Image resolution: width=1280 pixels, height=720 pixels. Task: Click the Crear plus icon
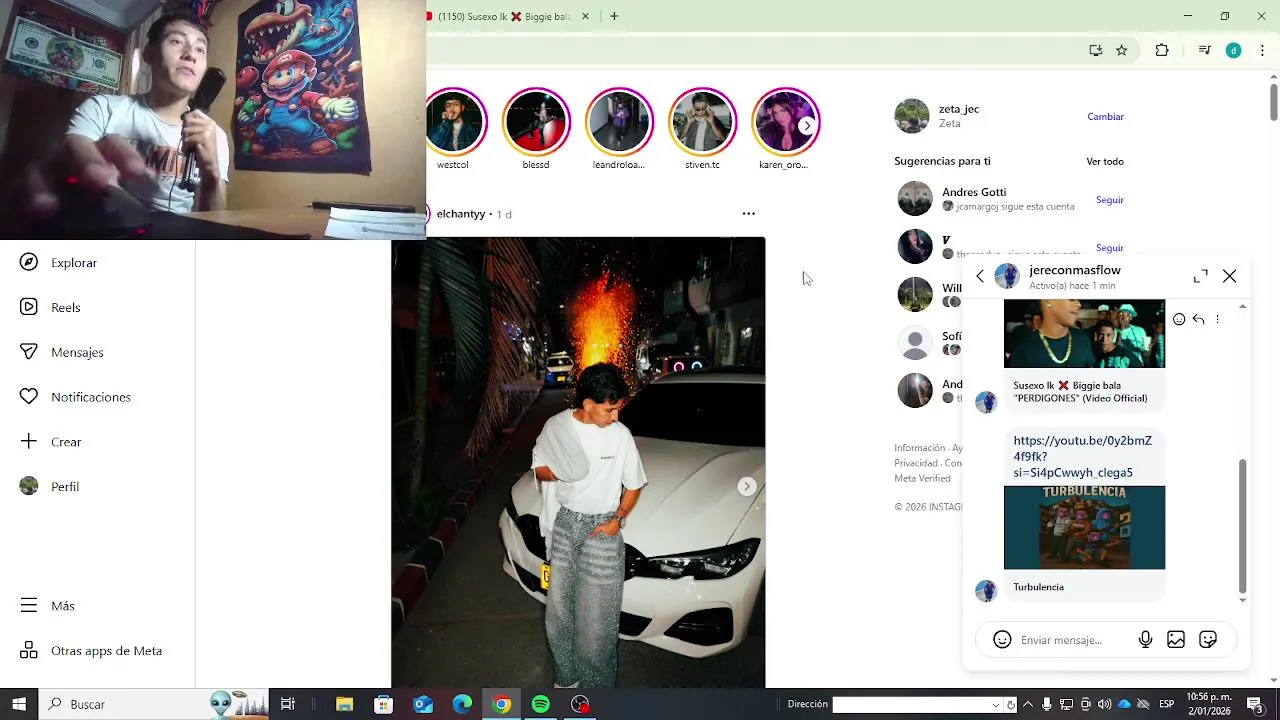29,442
